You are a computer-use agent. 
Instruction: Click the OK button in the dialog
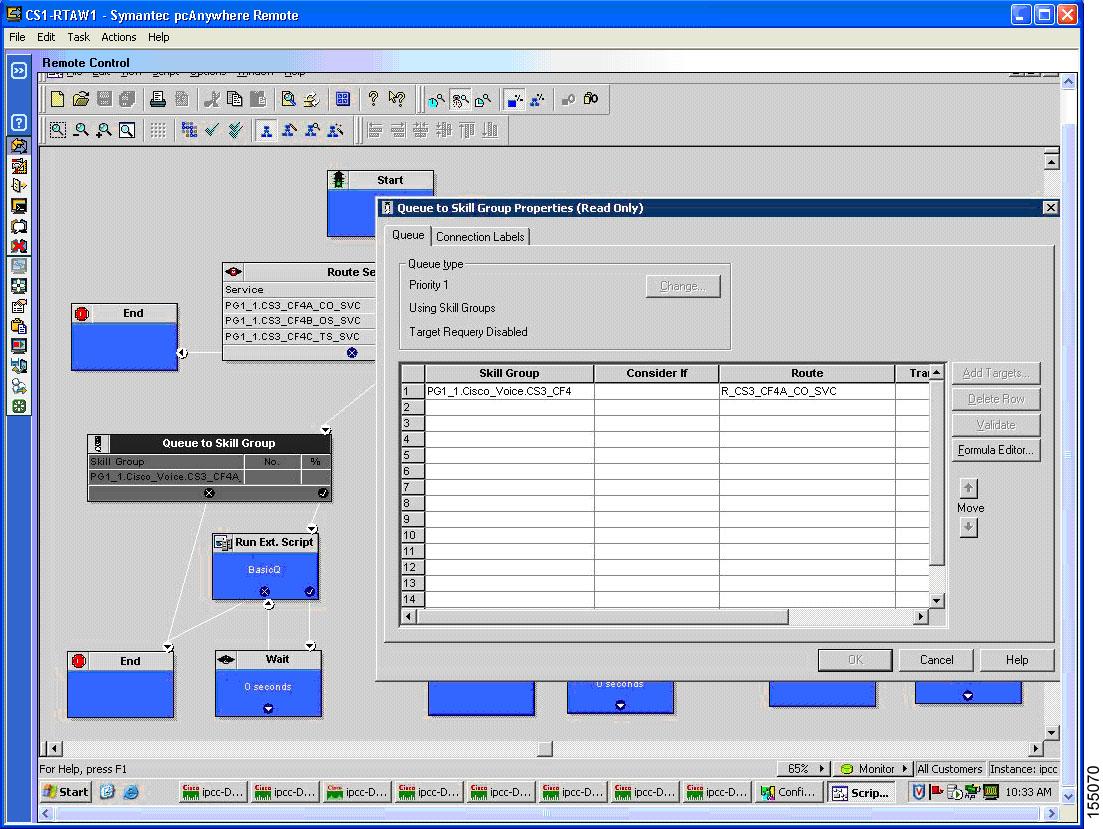[855, 660]
